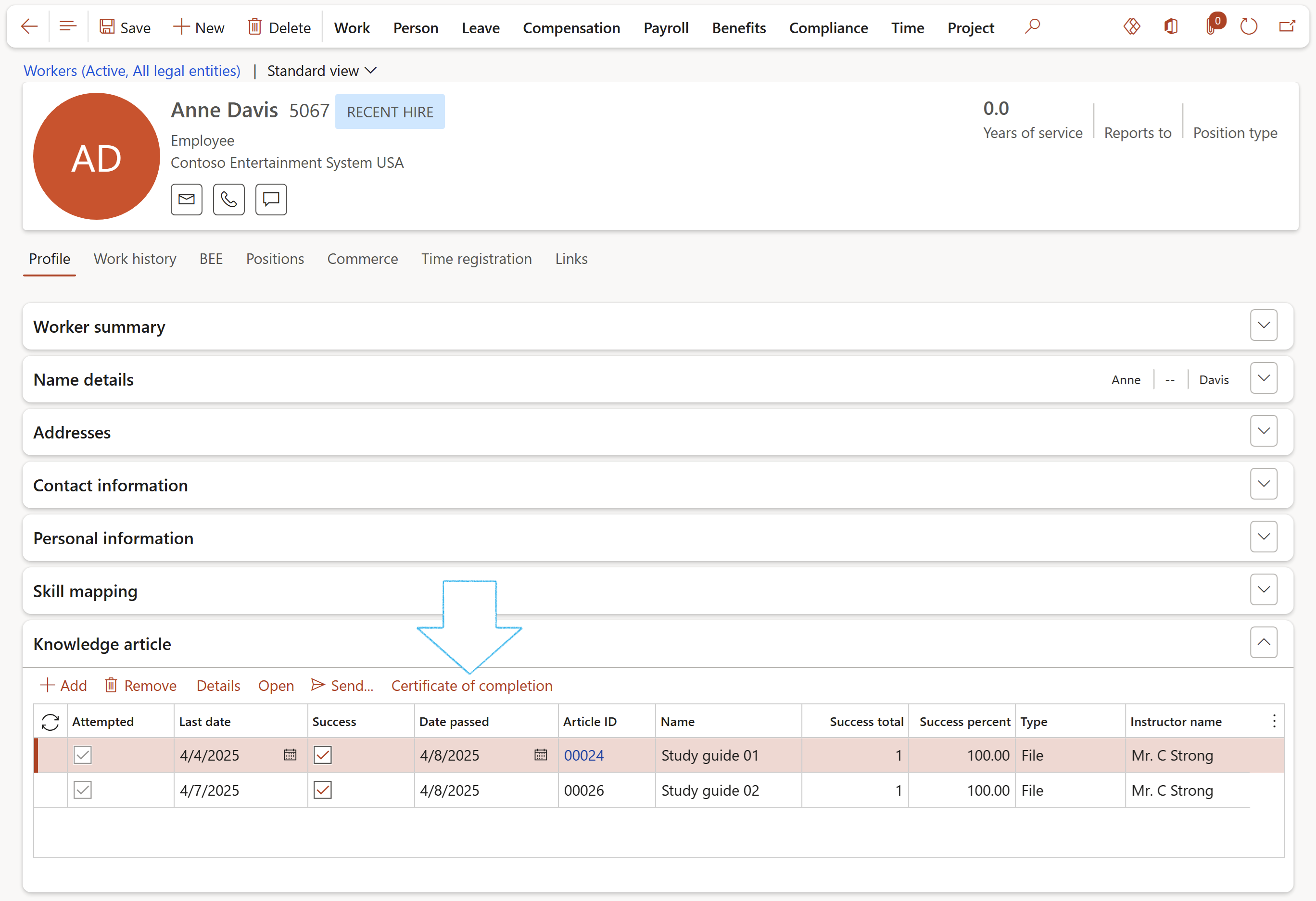Click the AD avatar picture
Viewport: 1316px width, 901px height.
[96, 157]
